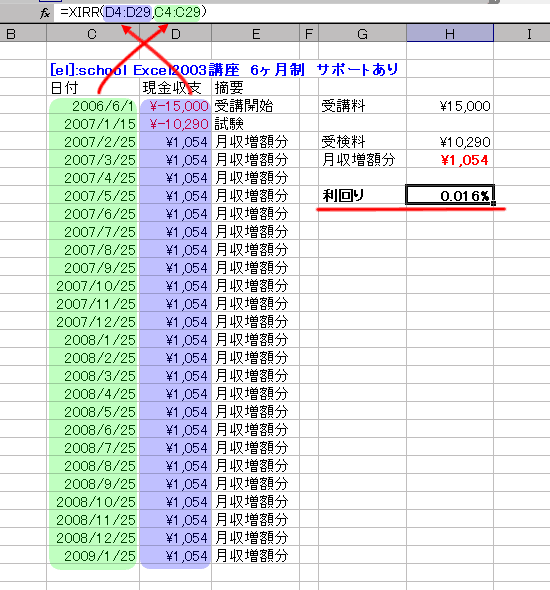Select date cell 2007/5/25
Viewport: 550px width, 590px height.
93,196
